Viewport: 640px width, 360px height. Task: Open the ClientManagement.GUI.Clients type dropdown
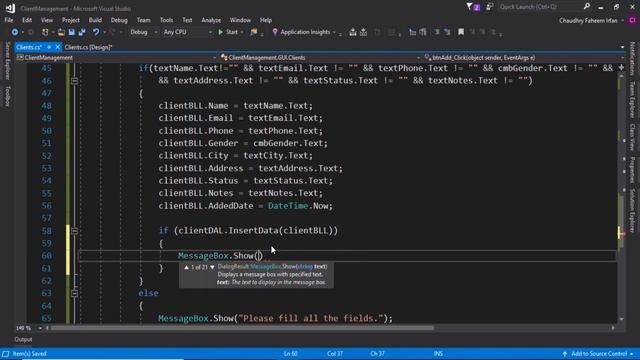coord(320,58)
